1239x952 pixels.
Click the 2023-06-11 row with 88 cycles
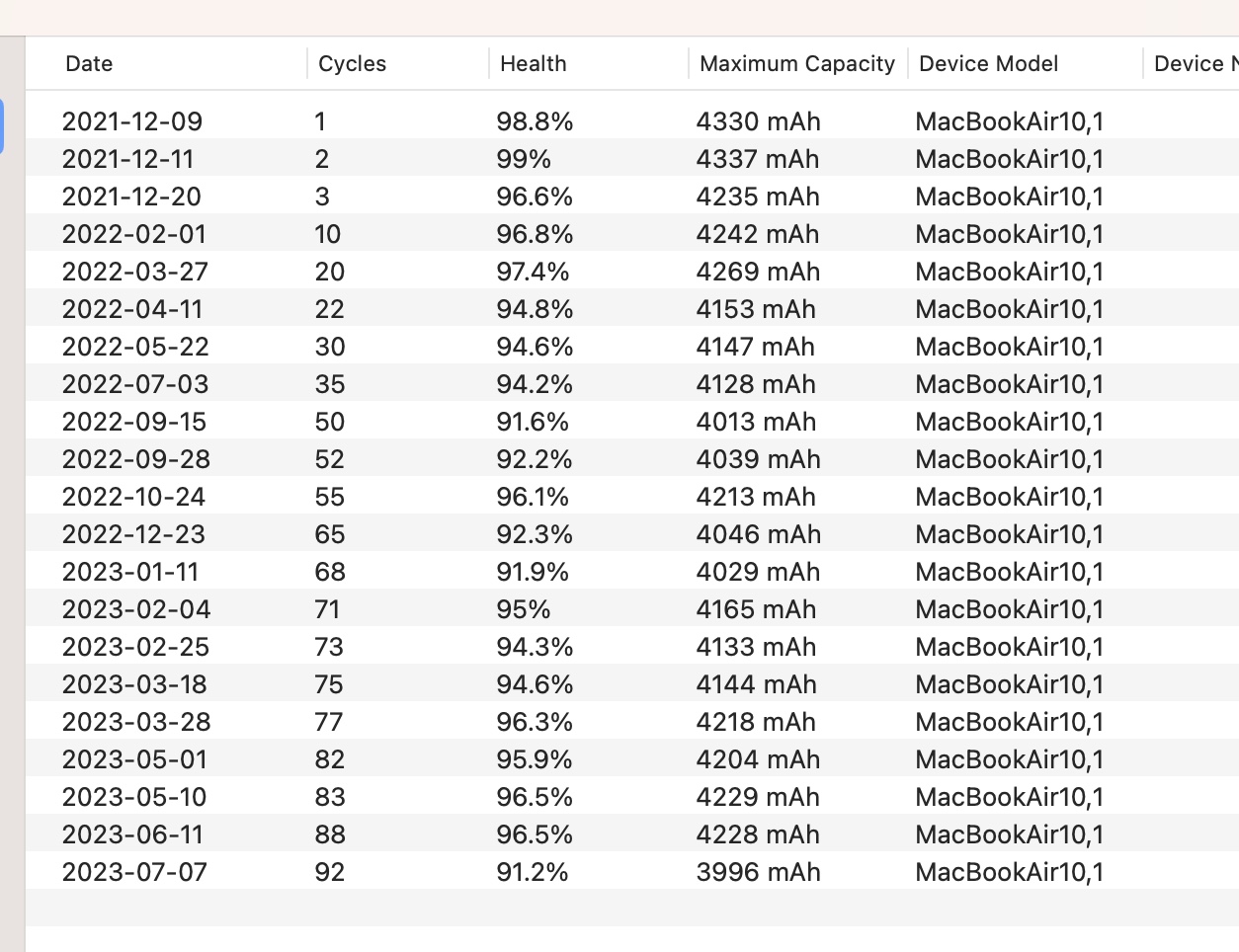point(132,834)
